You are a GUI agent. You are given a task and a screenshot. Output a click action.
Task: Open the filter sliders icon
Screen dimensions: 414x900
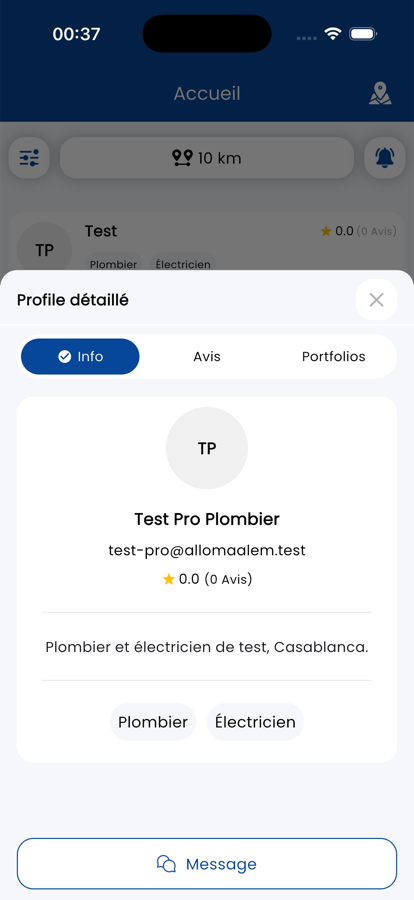coord(29,157)
